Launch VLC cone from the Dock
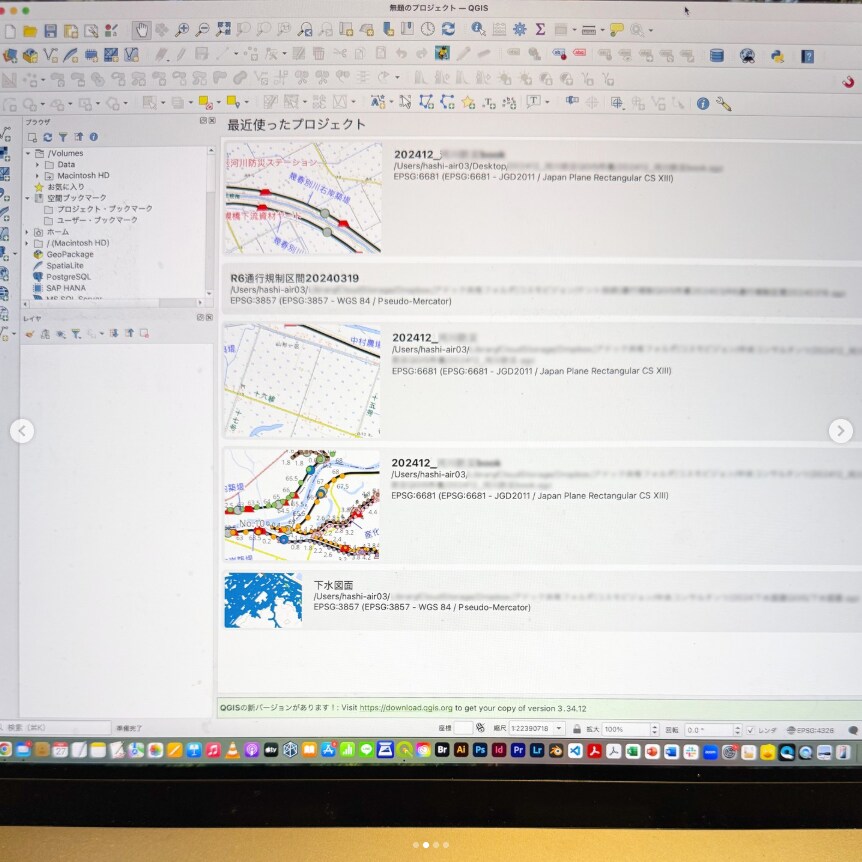The height and width of the screenshot is (862, 862). [x=233, y=750]
